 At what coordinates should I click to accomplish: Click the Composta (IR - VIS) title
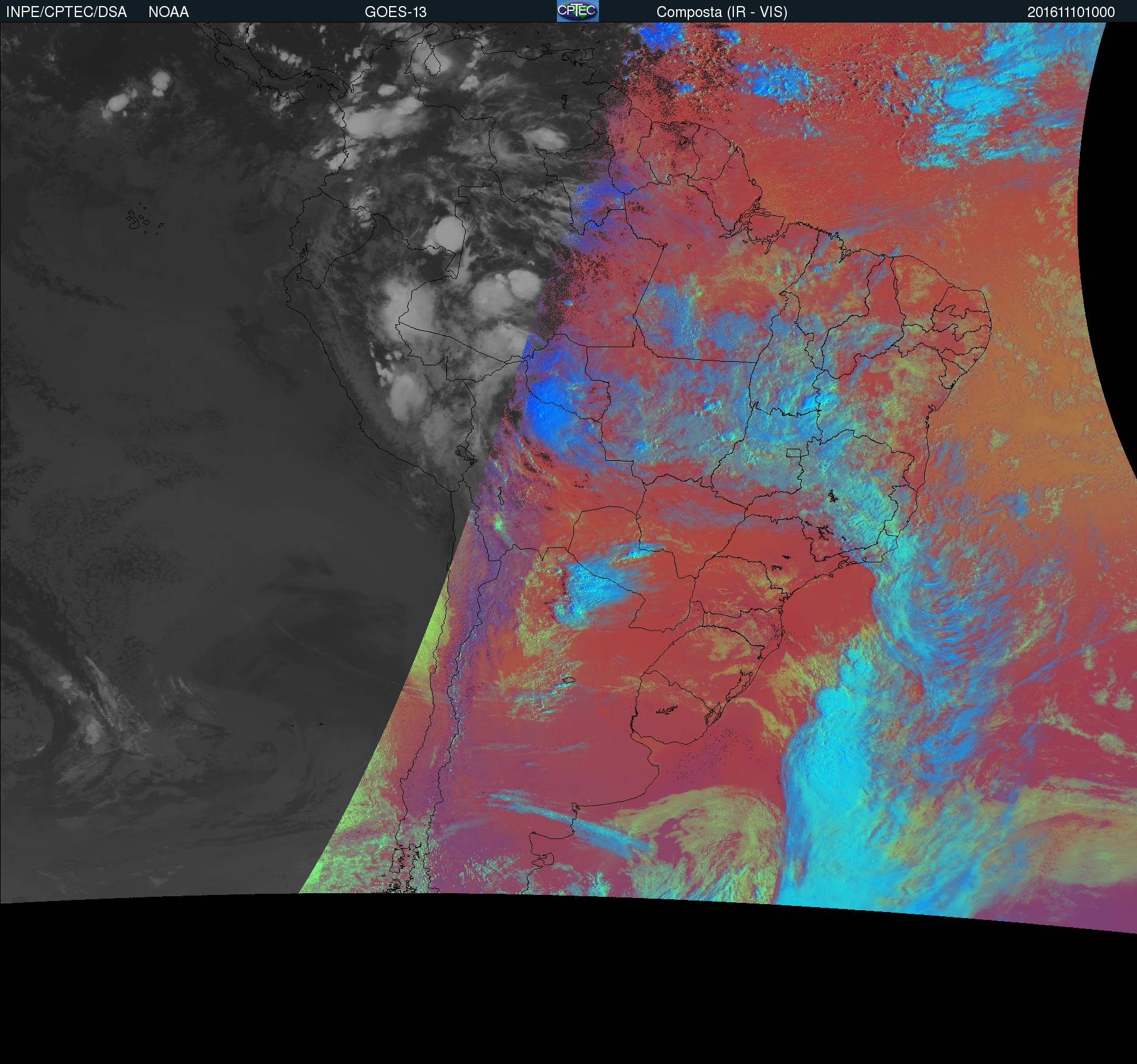pos(722,12)
